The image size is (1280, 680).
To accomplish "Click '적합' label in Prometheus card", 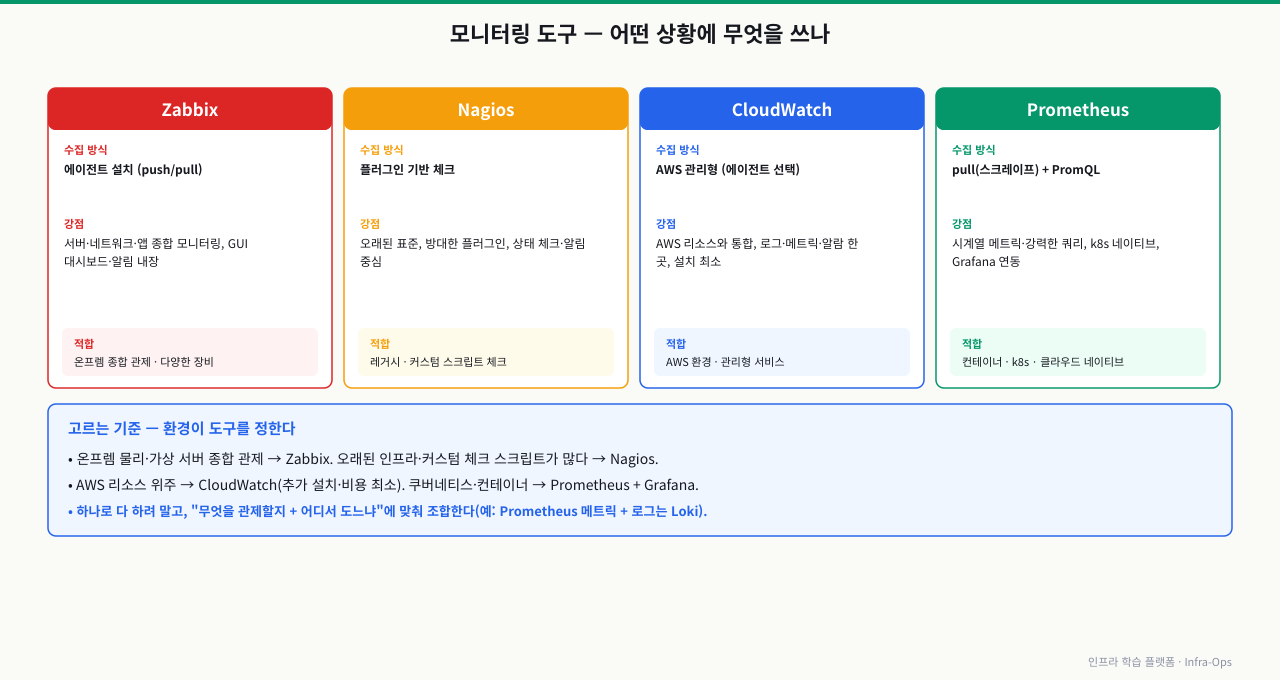I will coord(972,343).
